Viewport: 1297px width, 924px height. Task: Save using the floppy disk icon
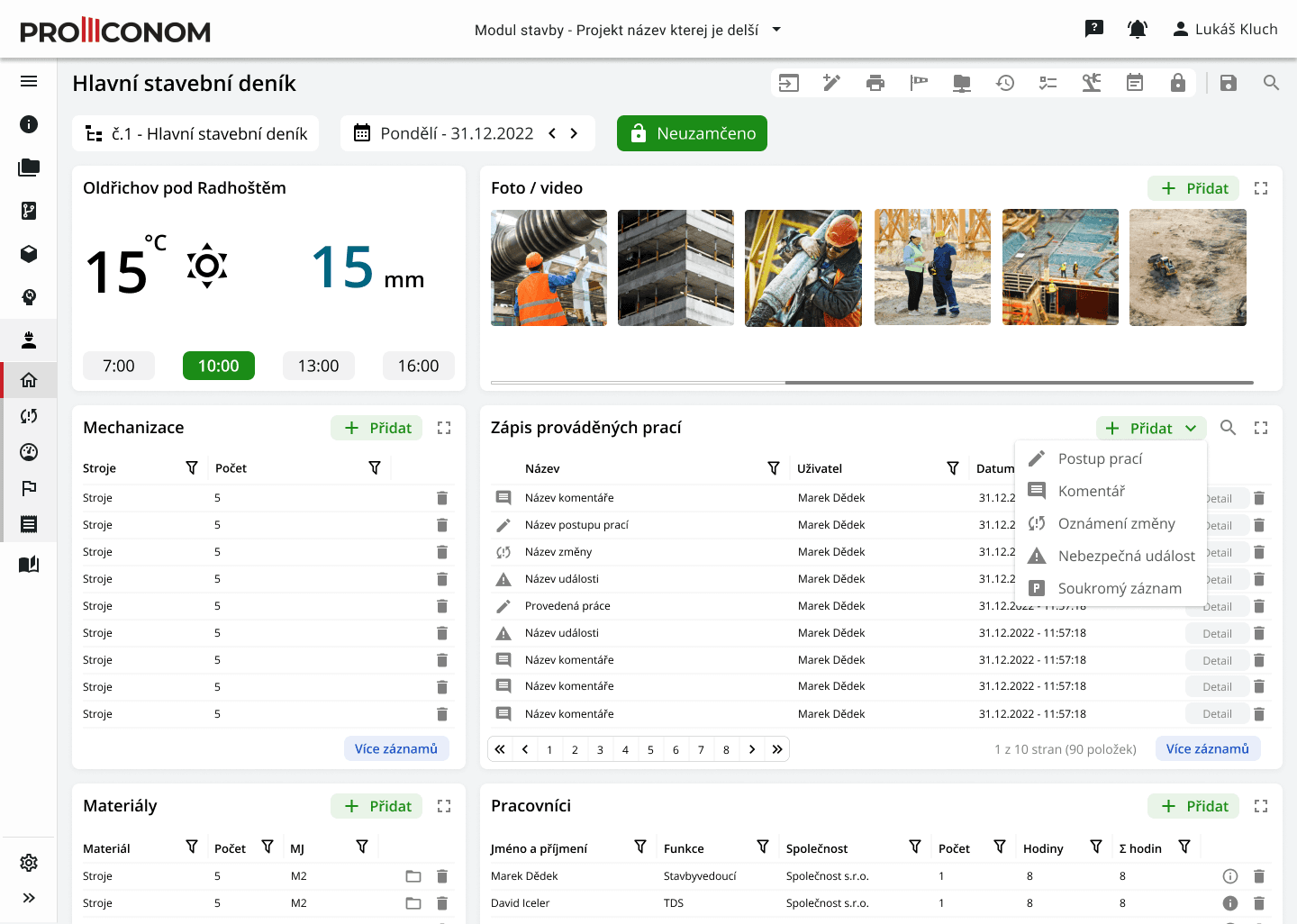click(1229, 83)
